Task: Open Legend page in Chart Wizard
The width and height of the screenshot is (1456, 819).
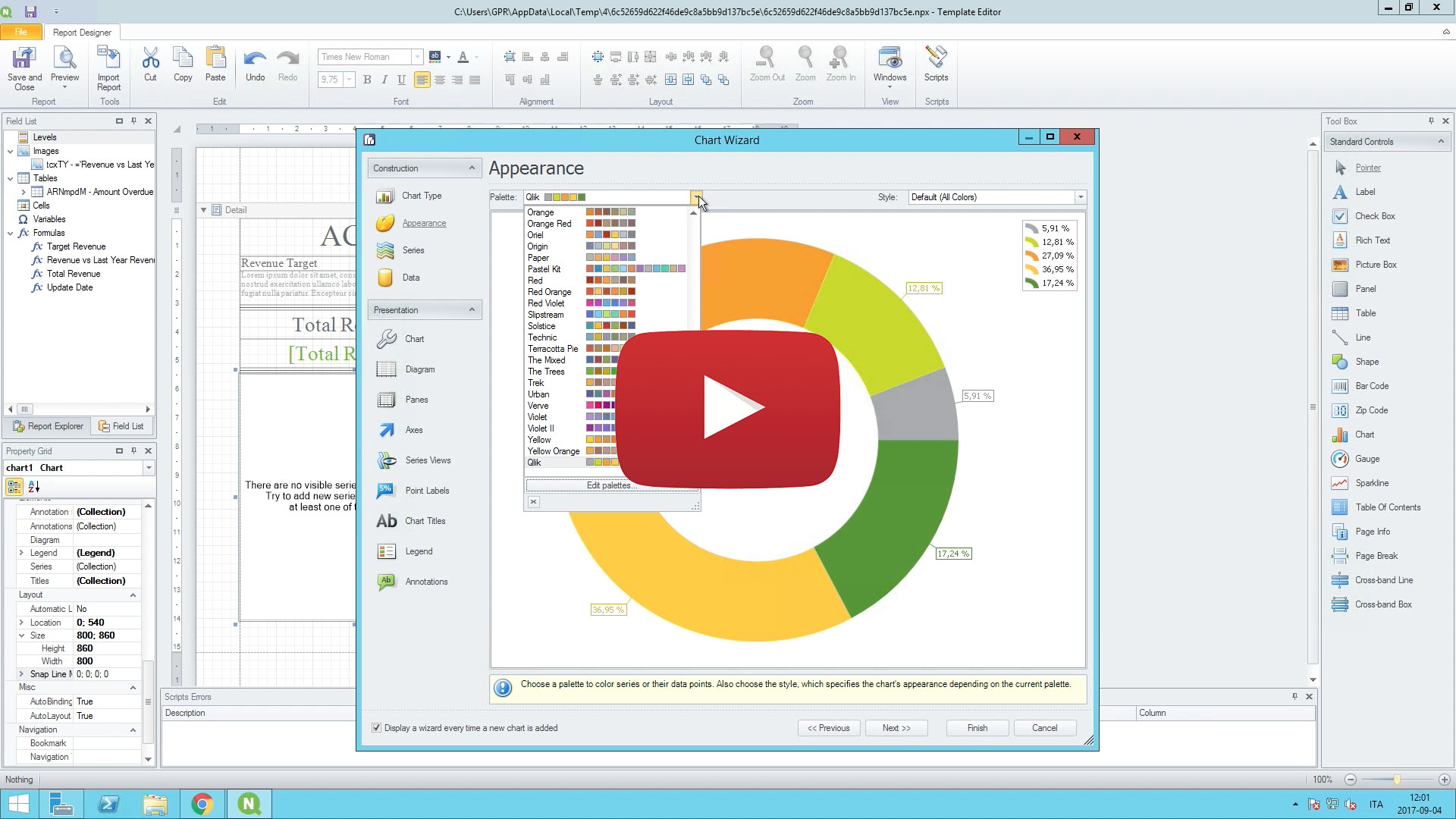Action: click(x=419, y=551)
